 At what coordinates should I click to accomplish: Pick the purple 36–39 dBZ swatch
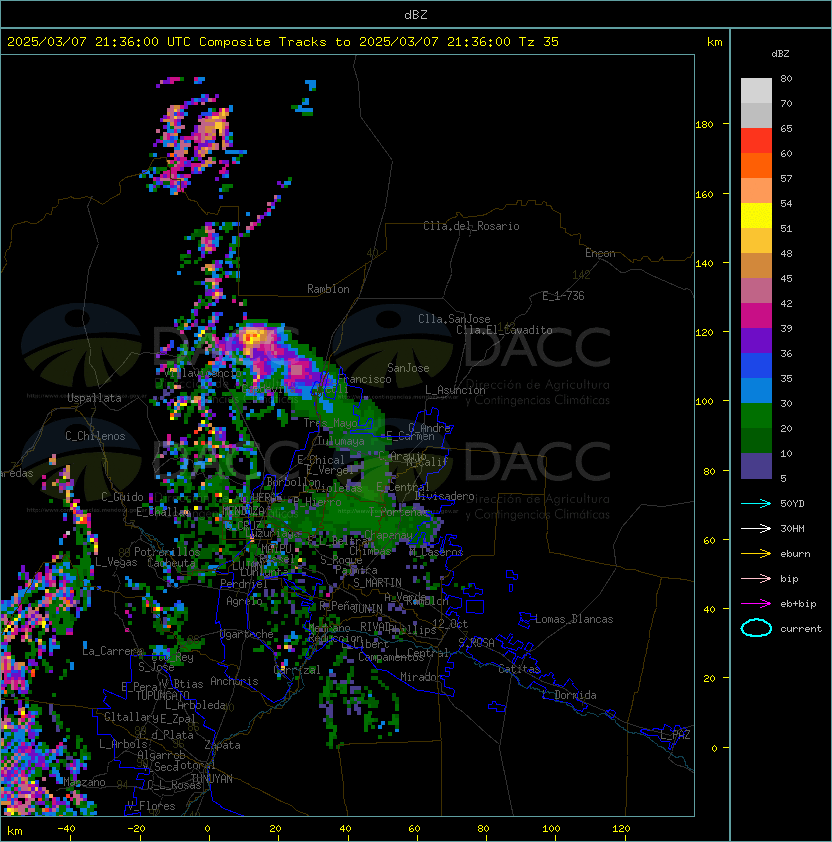(756, 340)
